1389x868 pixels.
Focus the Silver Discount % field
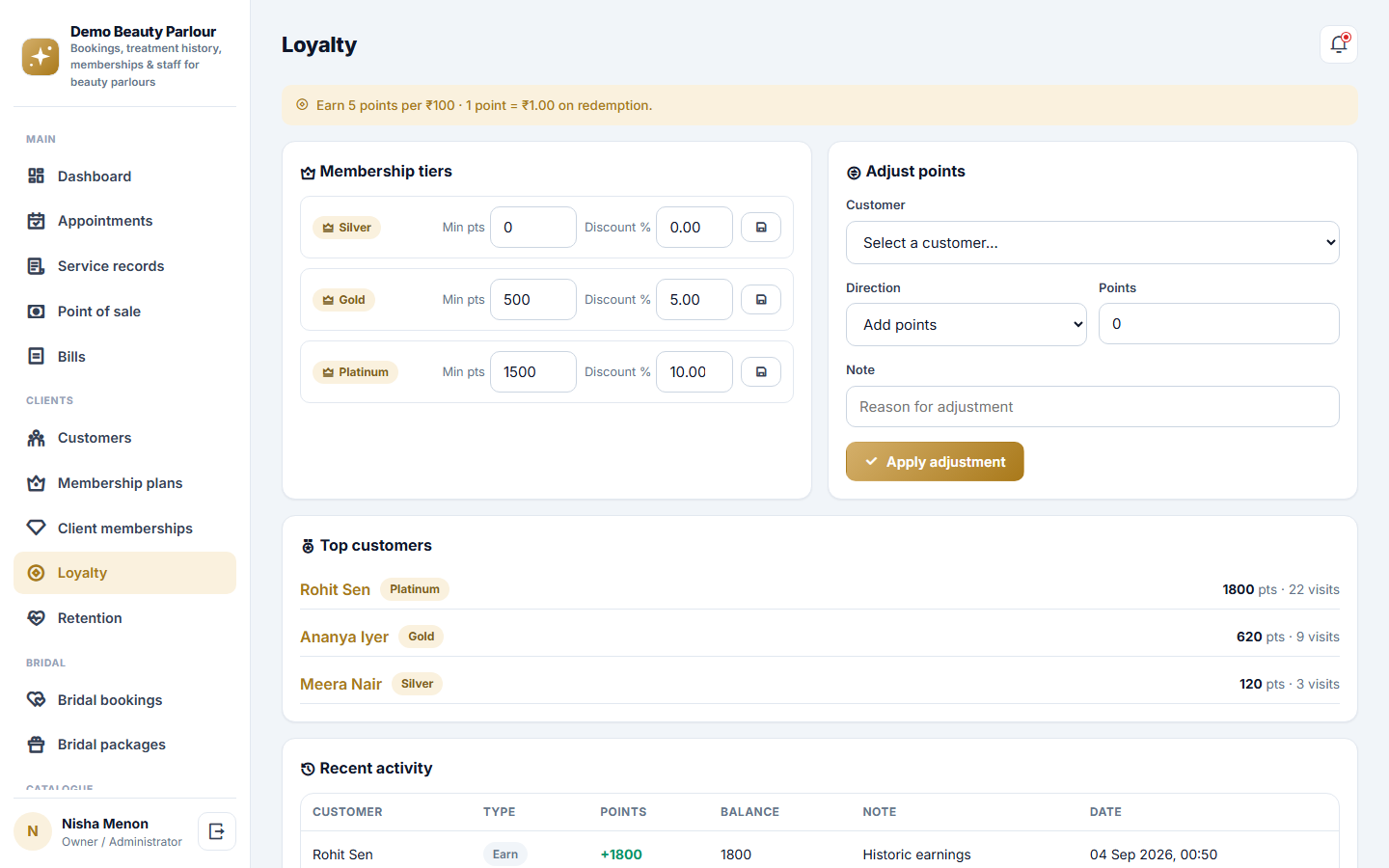click(694, 228)
